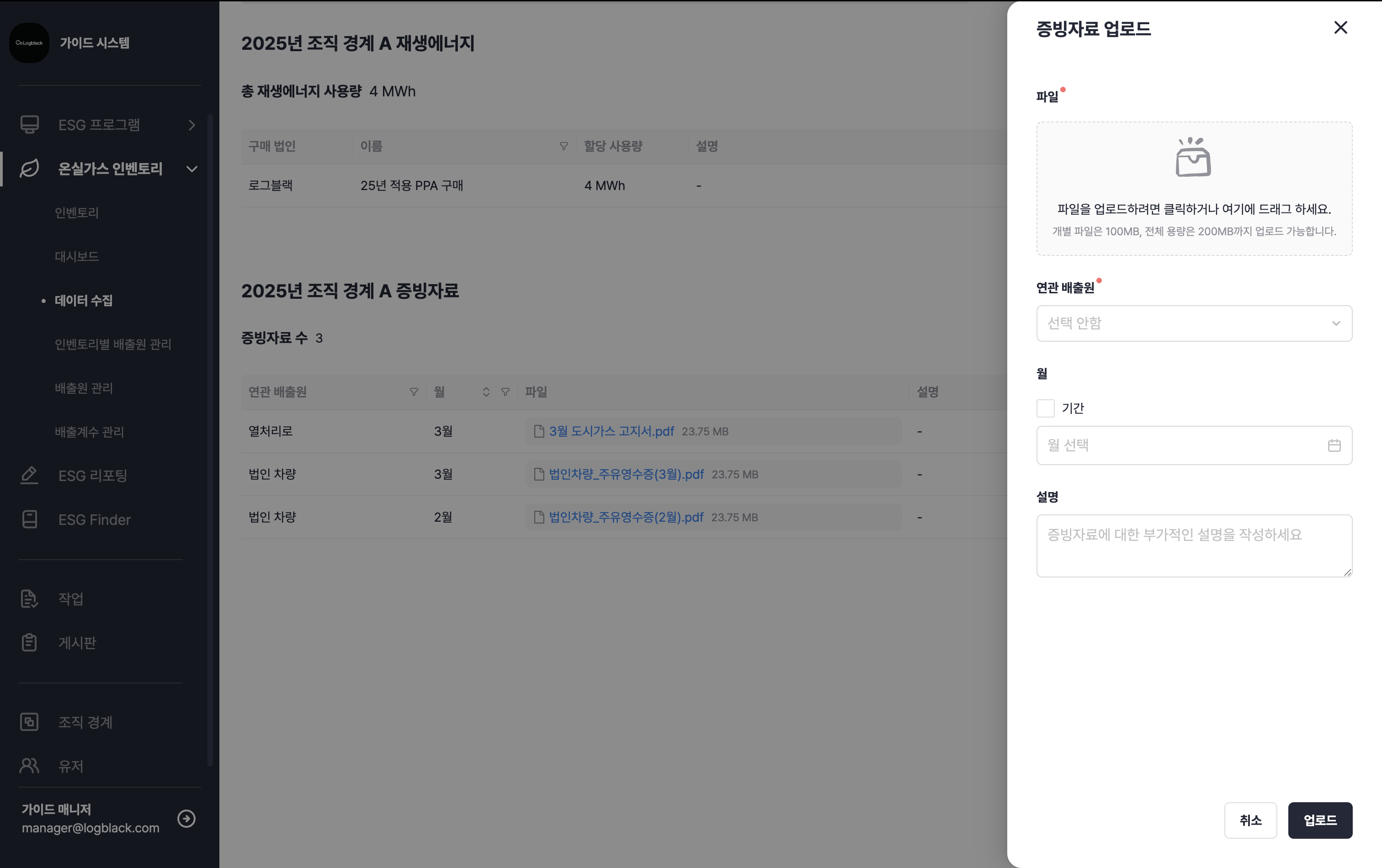This screenshot has height=868, width=1382.
Task: Click the filter icon in 월 column header
Action: pyautogui.click(x=505, y=392)
